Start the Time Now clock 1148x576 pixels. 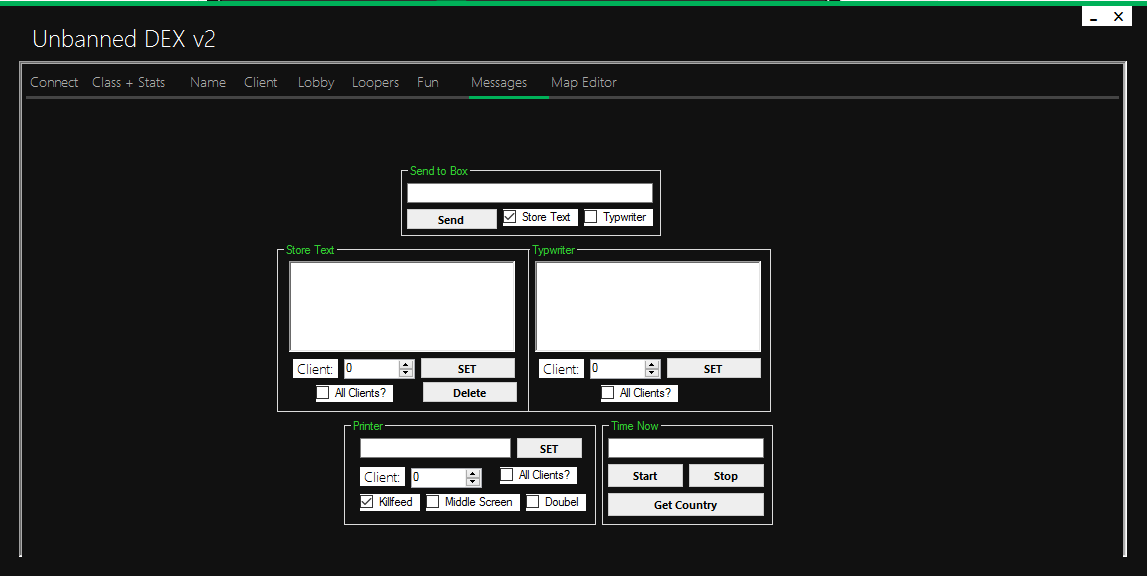tap(645, 475)
